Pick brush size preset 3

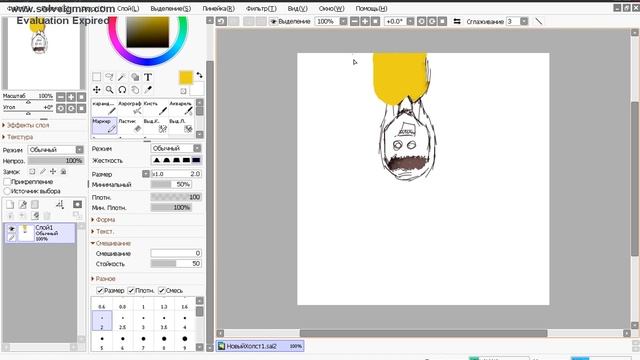point(143,322)
